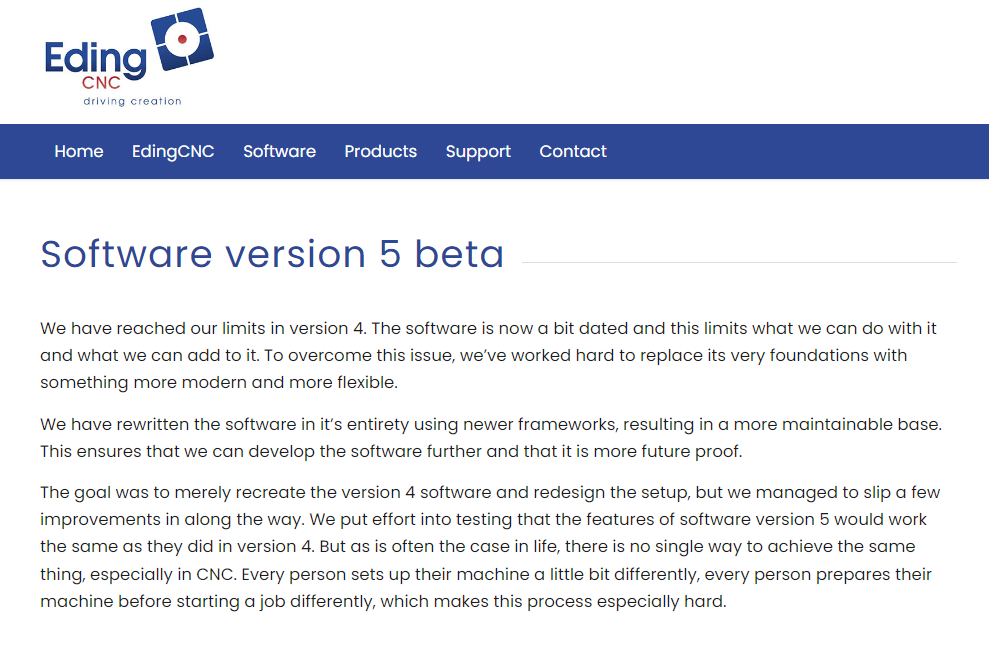Image resolution: width=989 pixels, height=654 pixels.
Task: Click the 'Software version 5 beta' heading
Action: click(x=270, y=255)
